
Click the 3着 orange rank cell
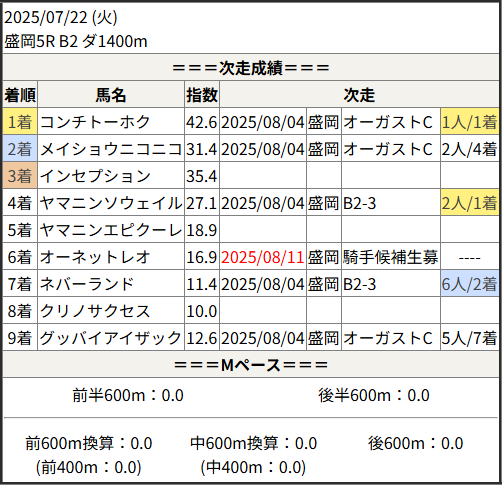20,176
